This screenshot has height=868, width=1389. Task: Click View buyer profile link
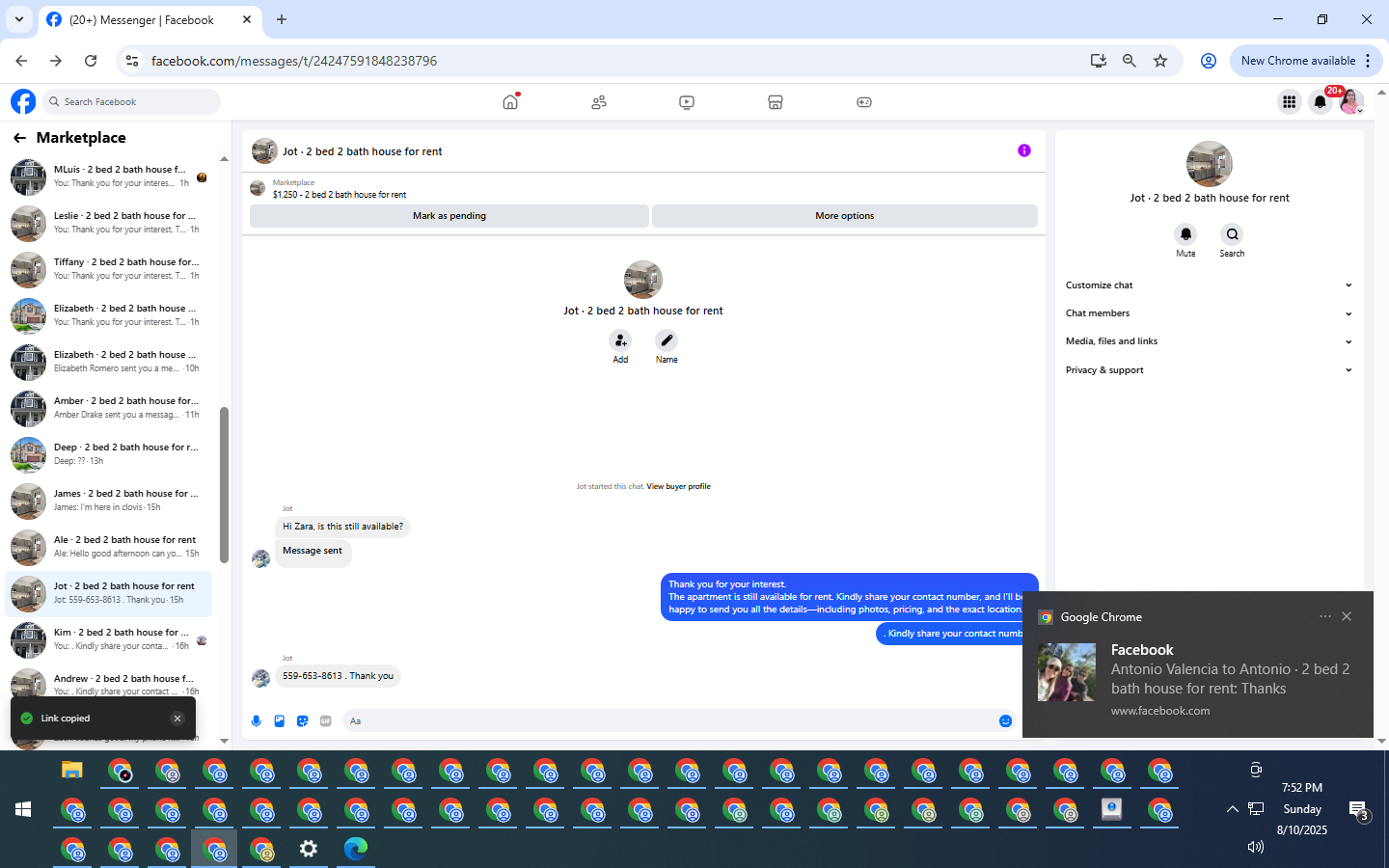678,486
